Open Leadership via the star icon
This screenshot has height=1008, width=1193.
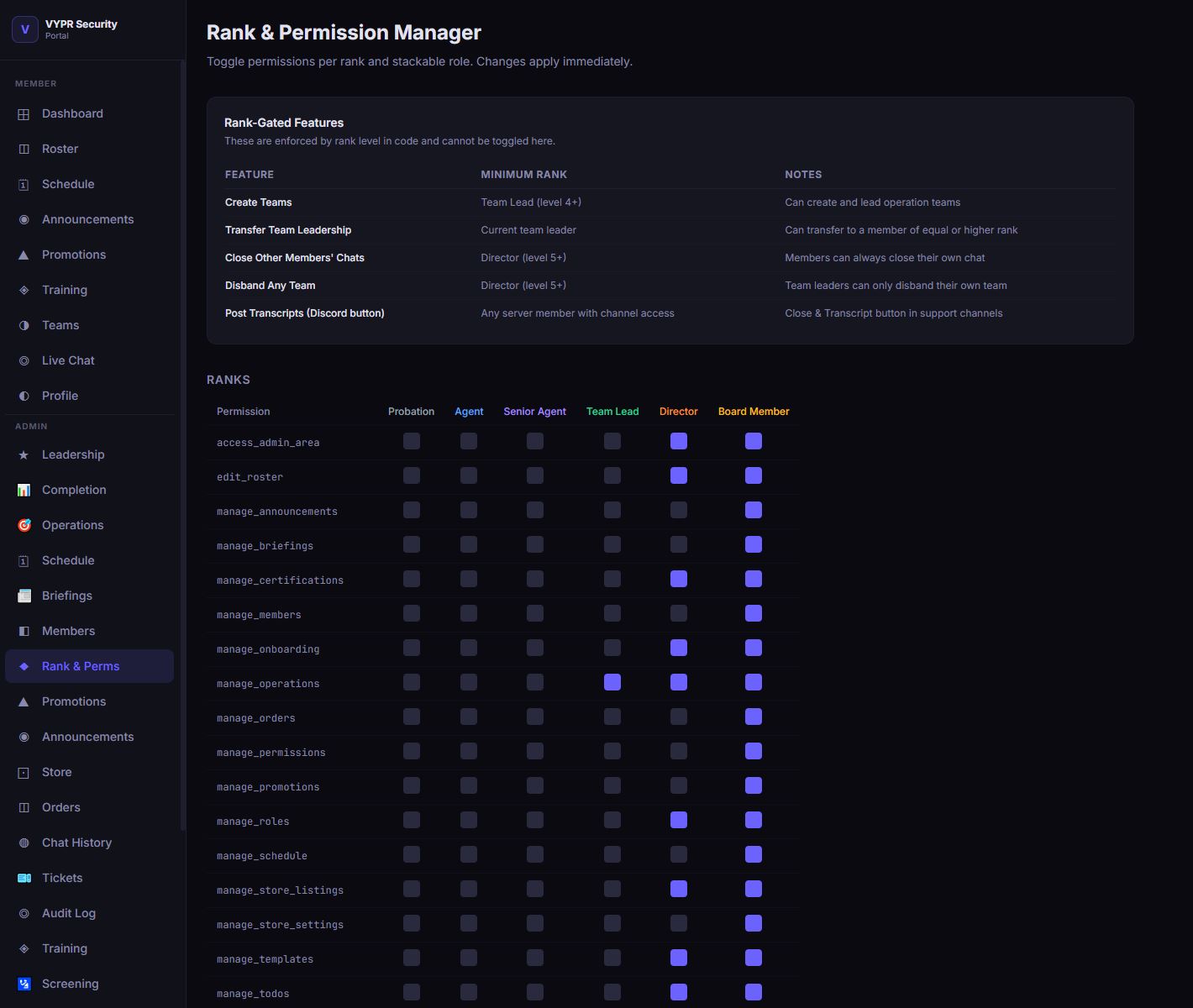24,455
